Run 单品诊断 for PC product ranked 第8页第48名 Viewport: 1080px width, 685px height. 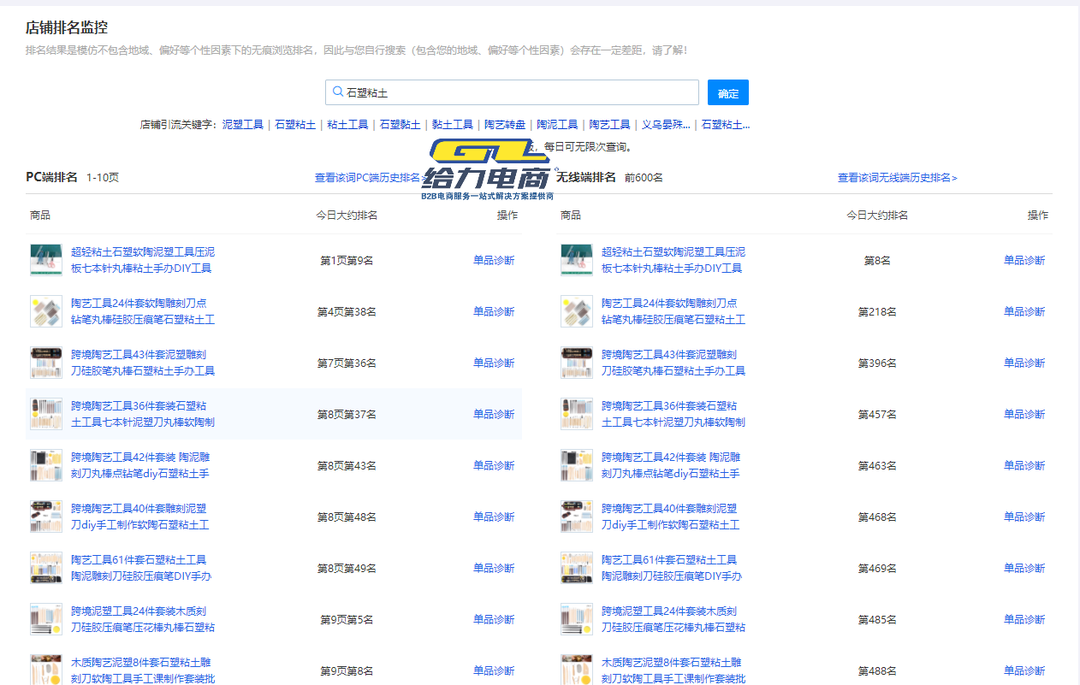click(494, 517)
